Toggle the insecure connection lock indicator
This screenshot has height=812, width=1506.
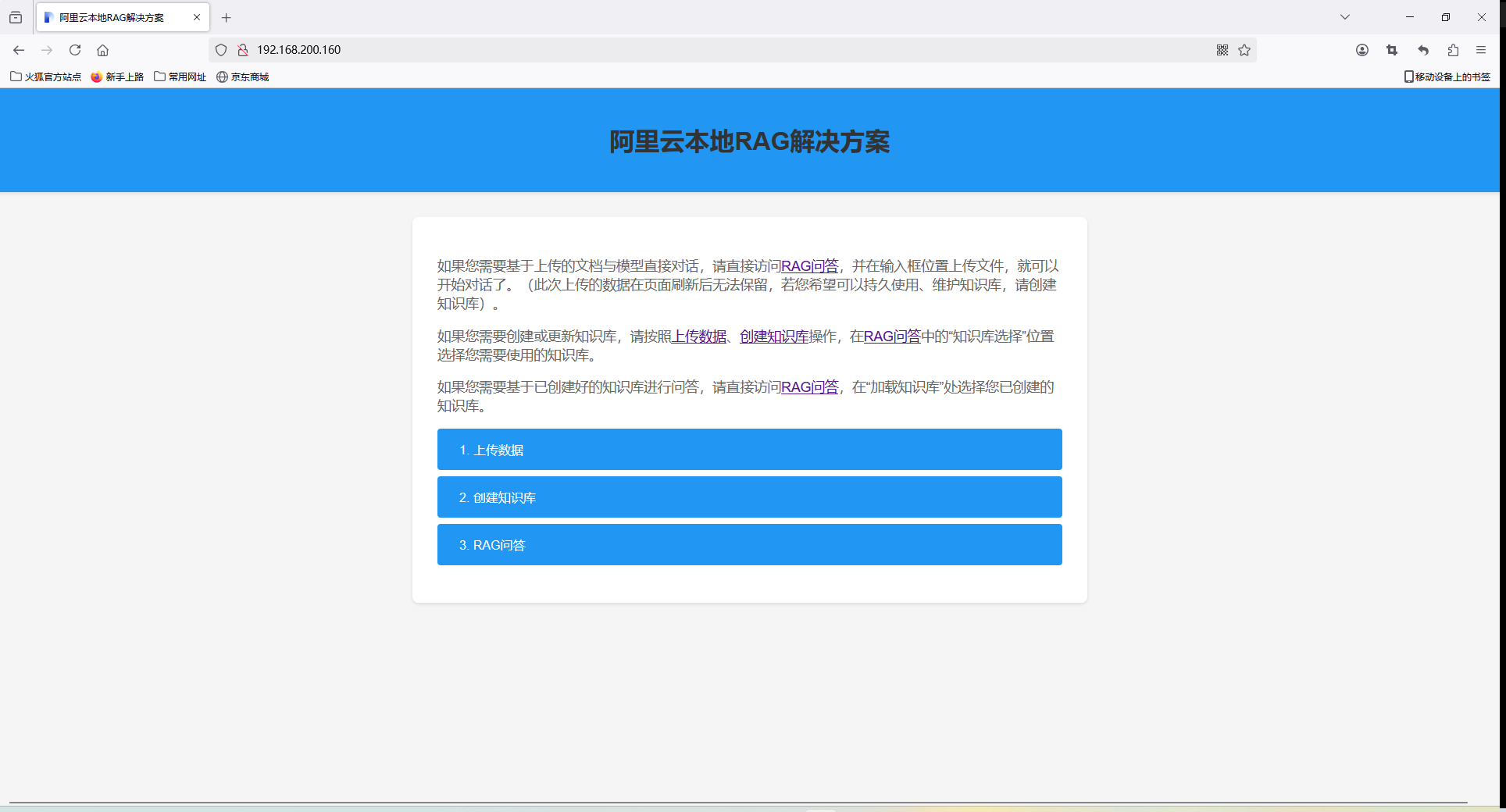coord(244,49)
